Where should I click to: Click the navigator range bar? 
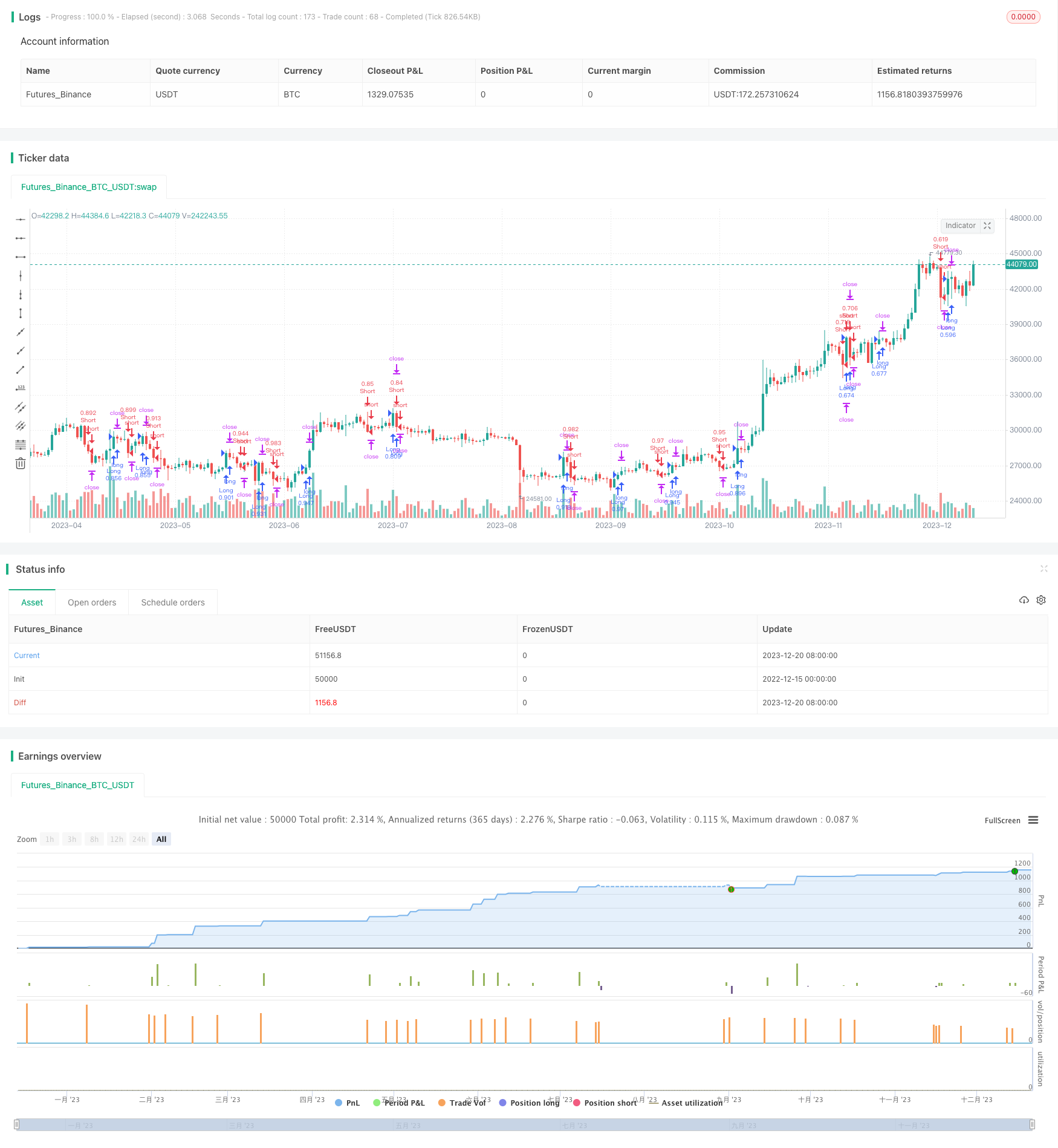coord(524,1124)
